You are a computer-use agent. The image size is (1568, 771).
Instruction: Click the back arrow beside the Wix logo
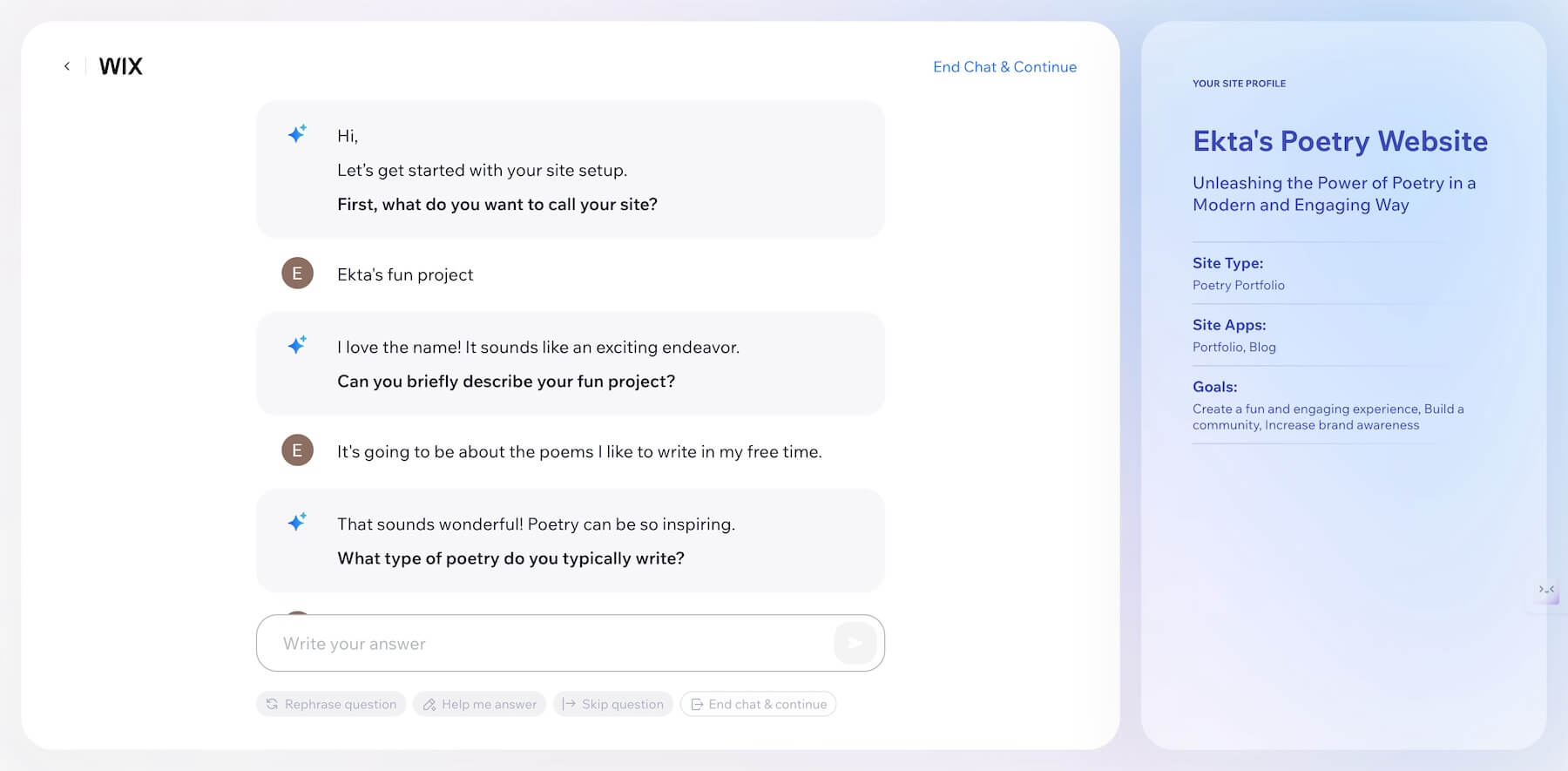click(x=66, y=65)
